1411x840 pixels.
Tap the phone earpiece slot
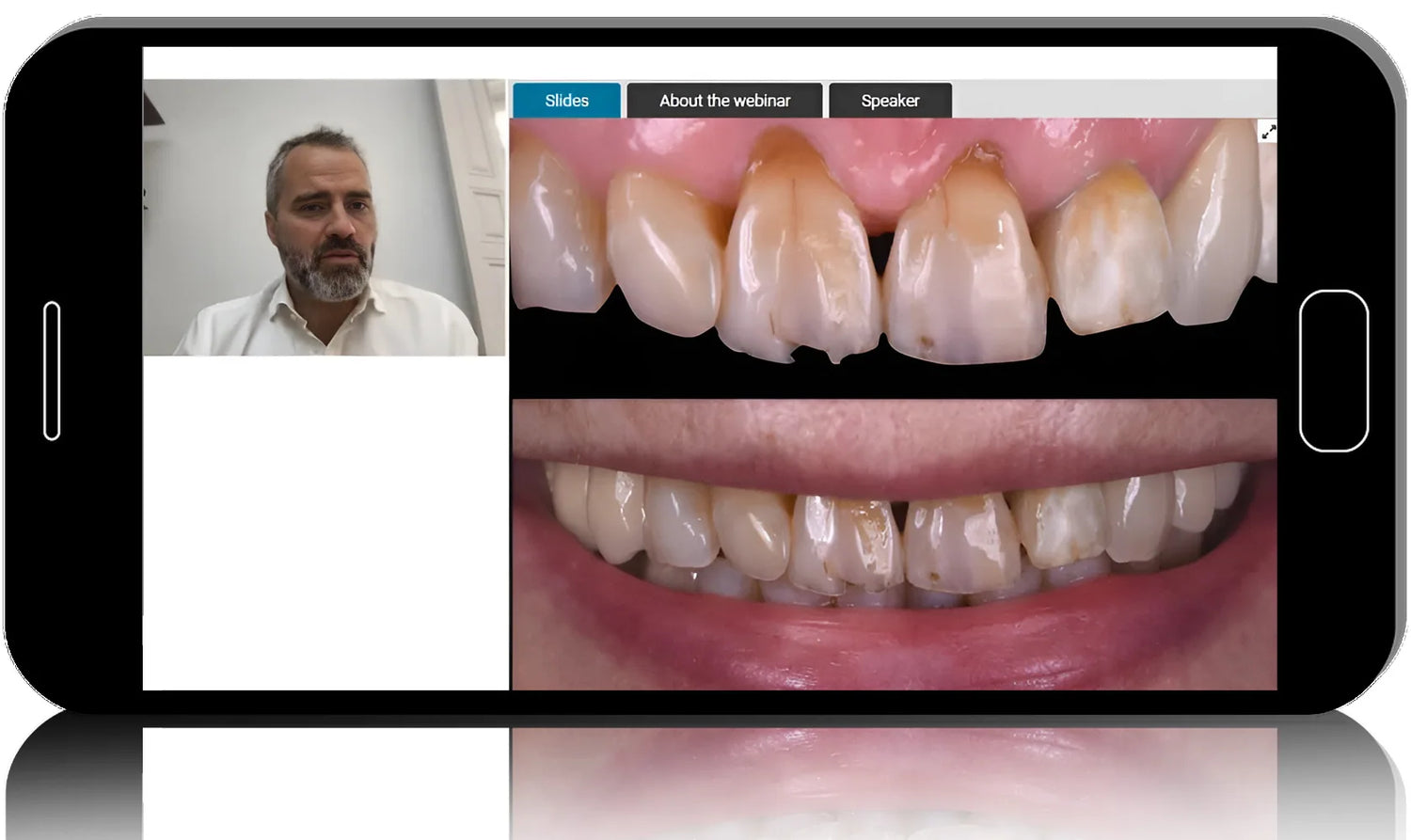click(x=52, y=371)
